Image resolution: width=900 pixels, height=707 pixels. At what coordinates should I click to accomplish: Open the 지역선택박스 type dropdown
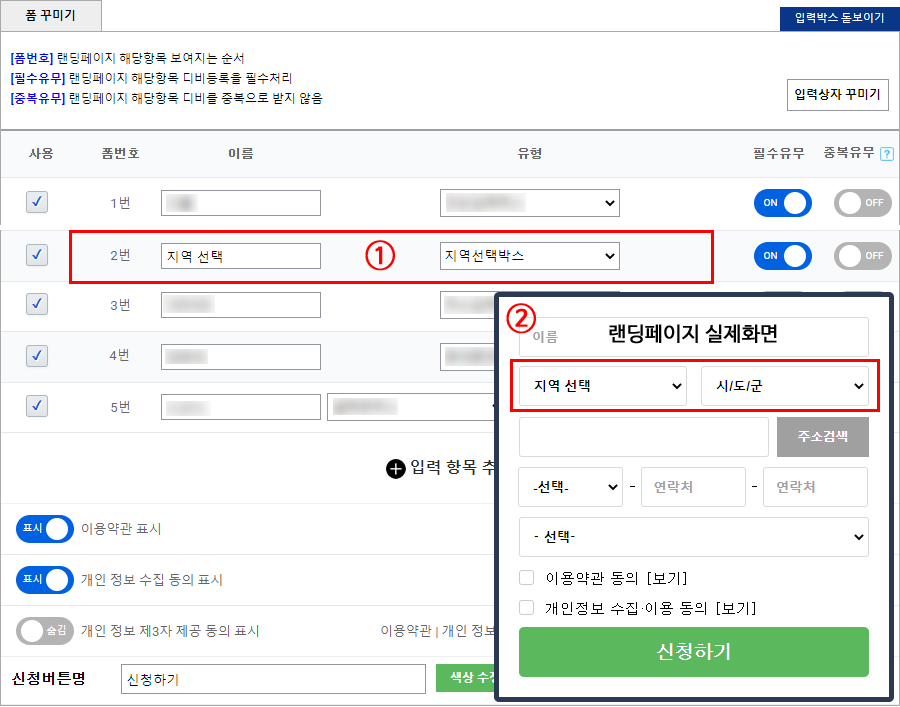[529, 256]
